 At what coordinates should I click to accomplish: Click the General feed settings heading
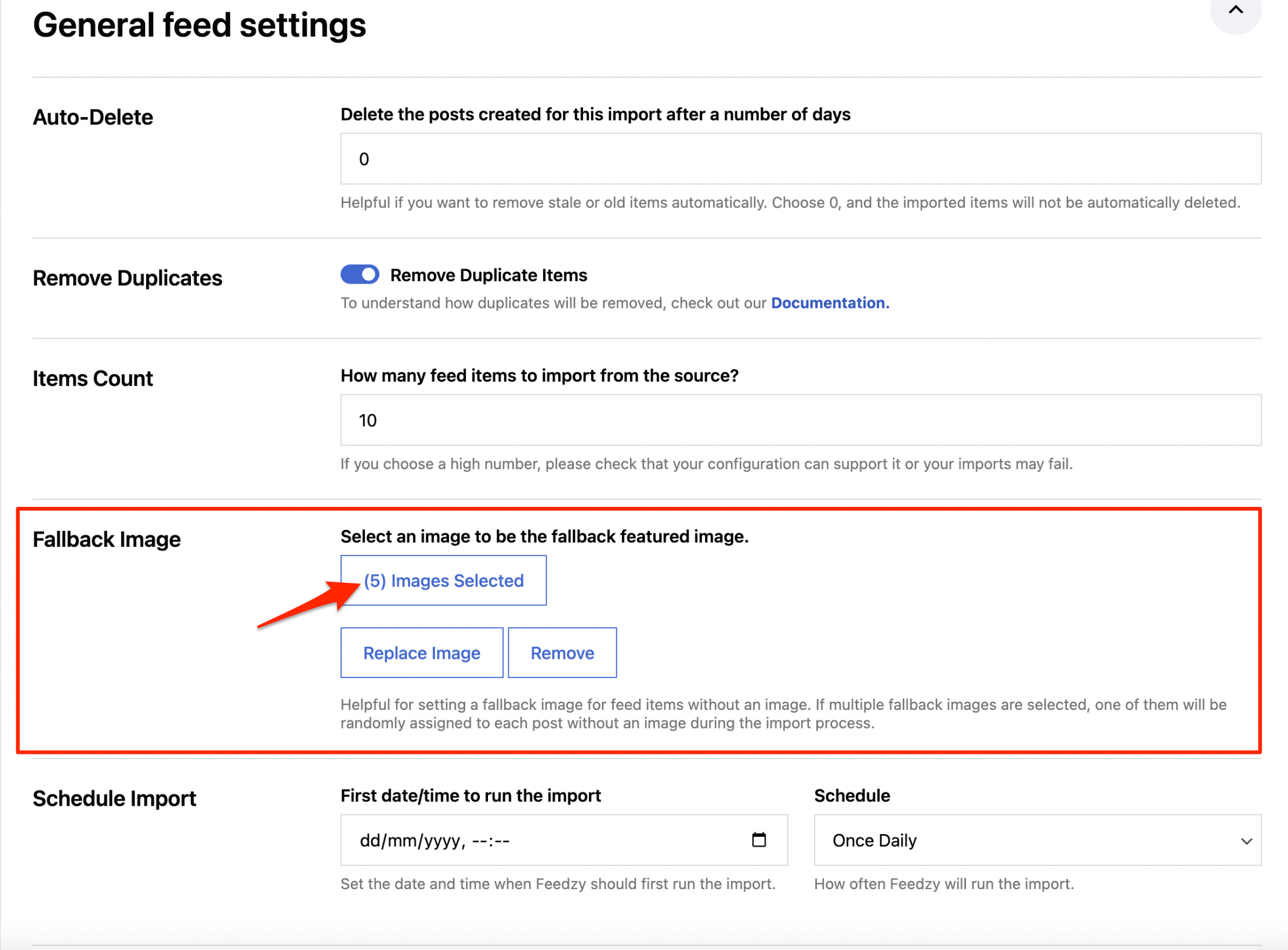[199, 26]
